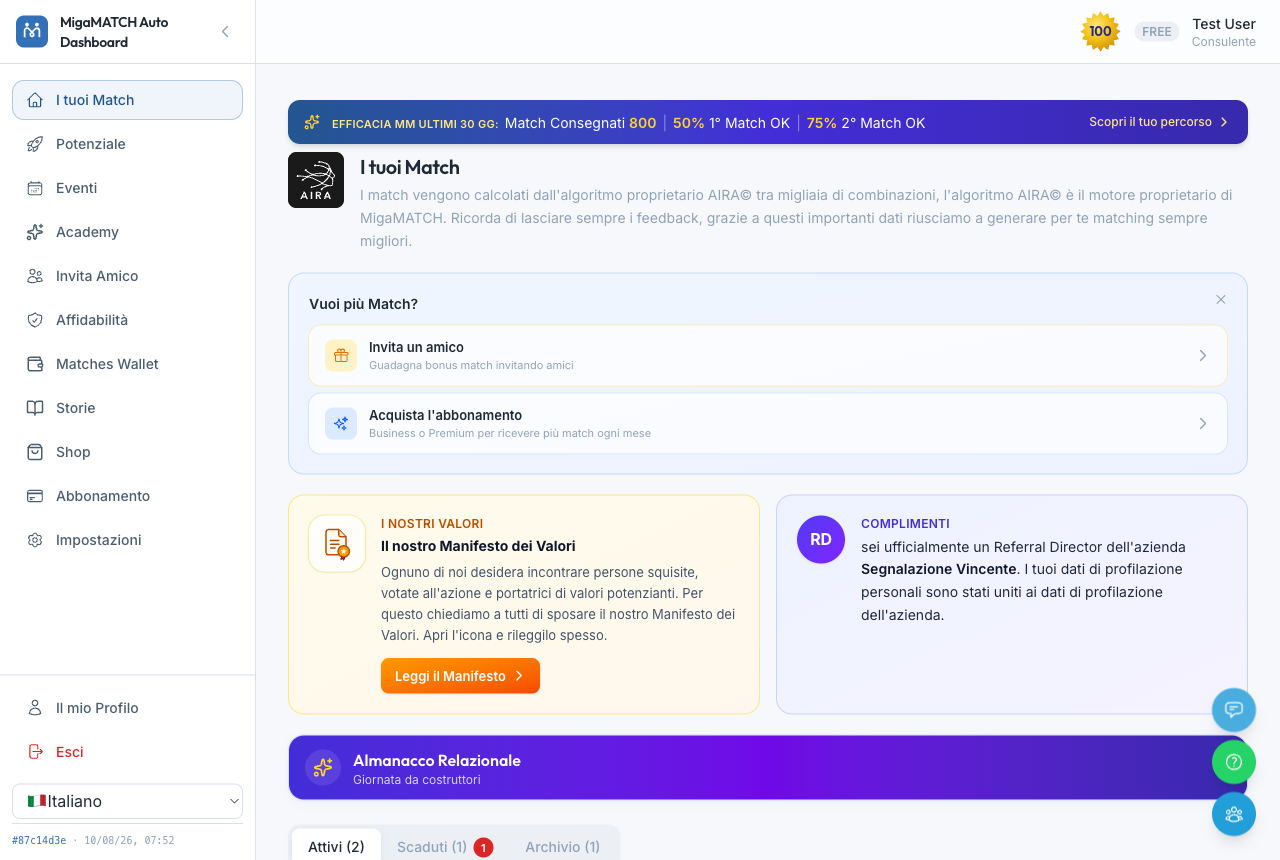Image resolution: width=1280 pixels, height=860 pixels.
Task: Open the Test User account menu
Action: (x=1224, y=32)
